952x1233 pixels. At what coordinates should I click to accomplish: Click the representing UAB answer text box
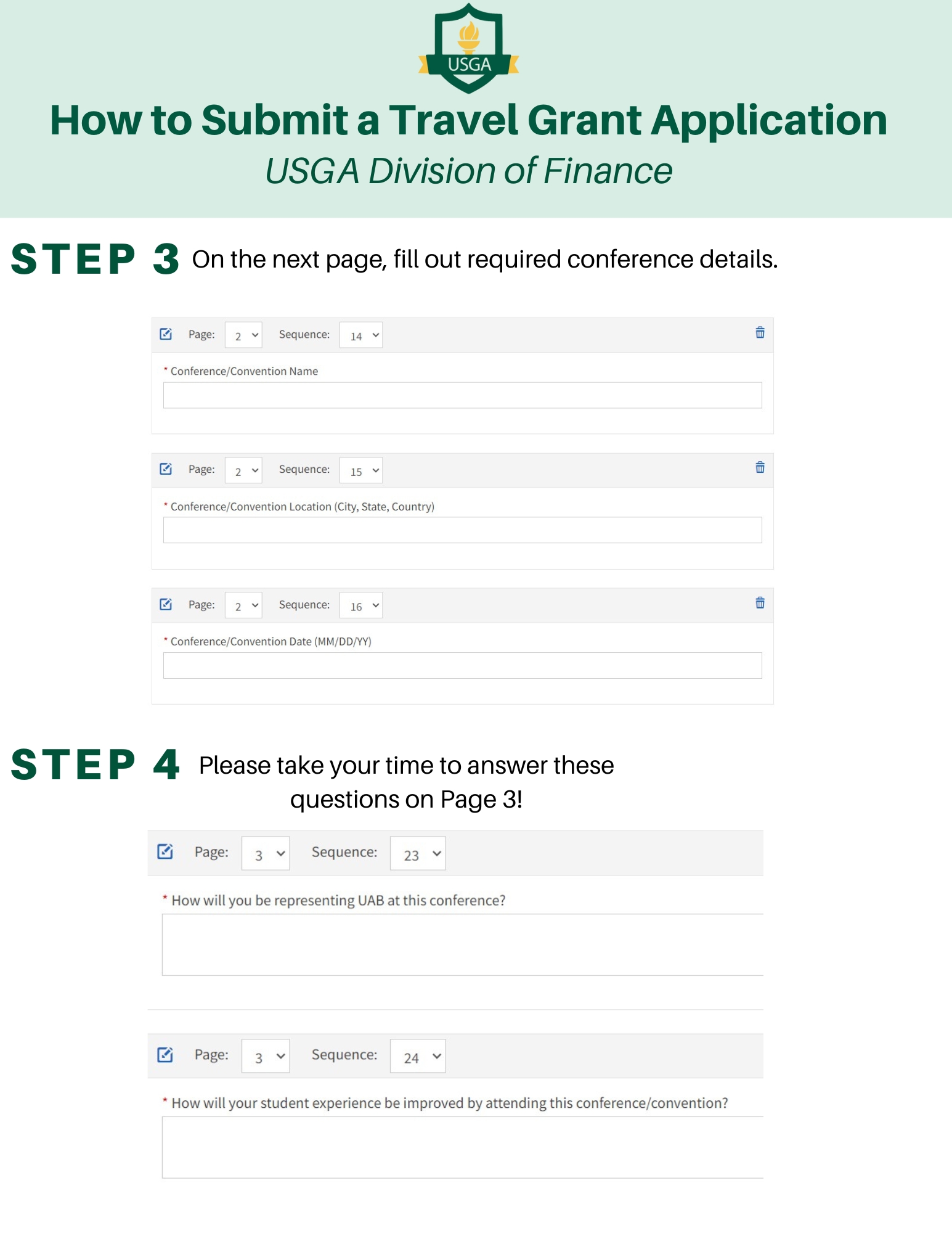click(462, 944)
